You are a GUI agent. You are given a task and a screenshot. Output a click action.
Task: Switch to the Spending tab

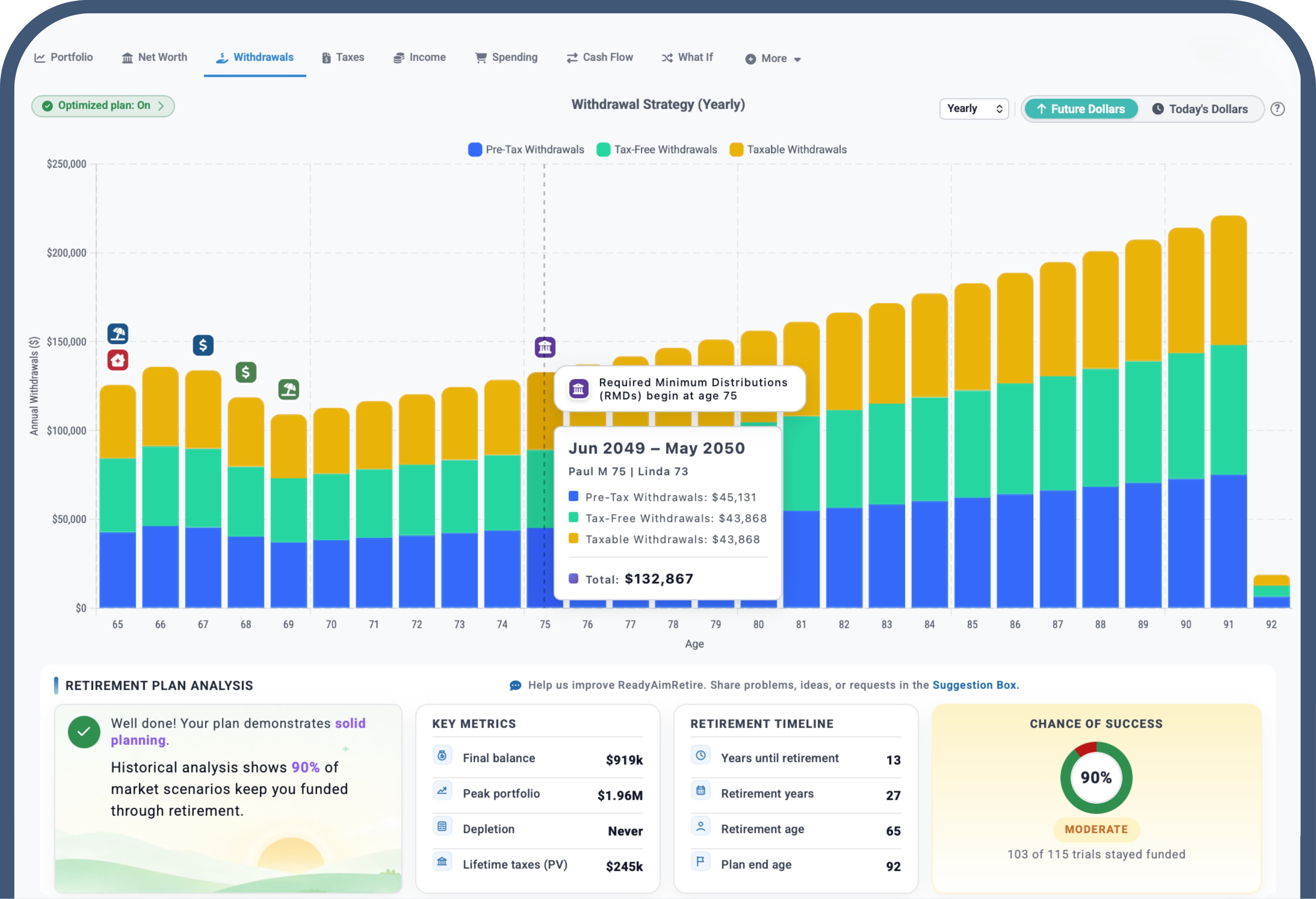point(506,57)
